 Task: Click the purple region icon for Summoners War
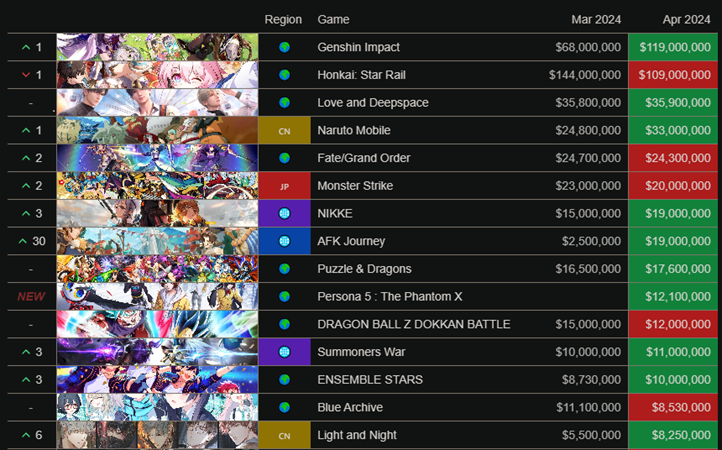(285, 352)
